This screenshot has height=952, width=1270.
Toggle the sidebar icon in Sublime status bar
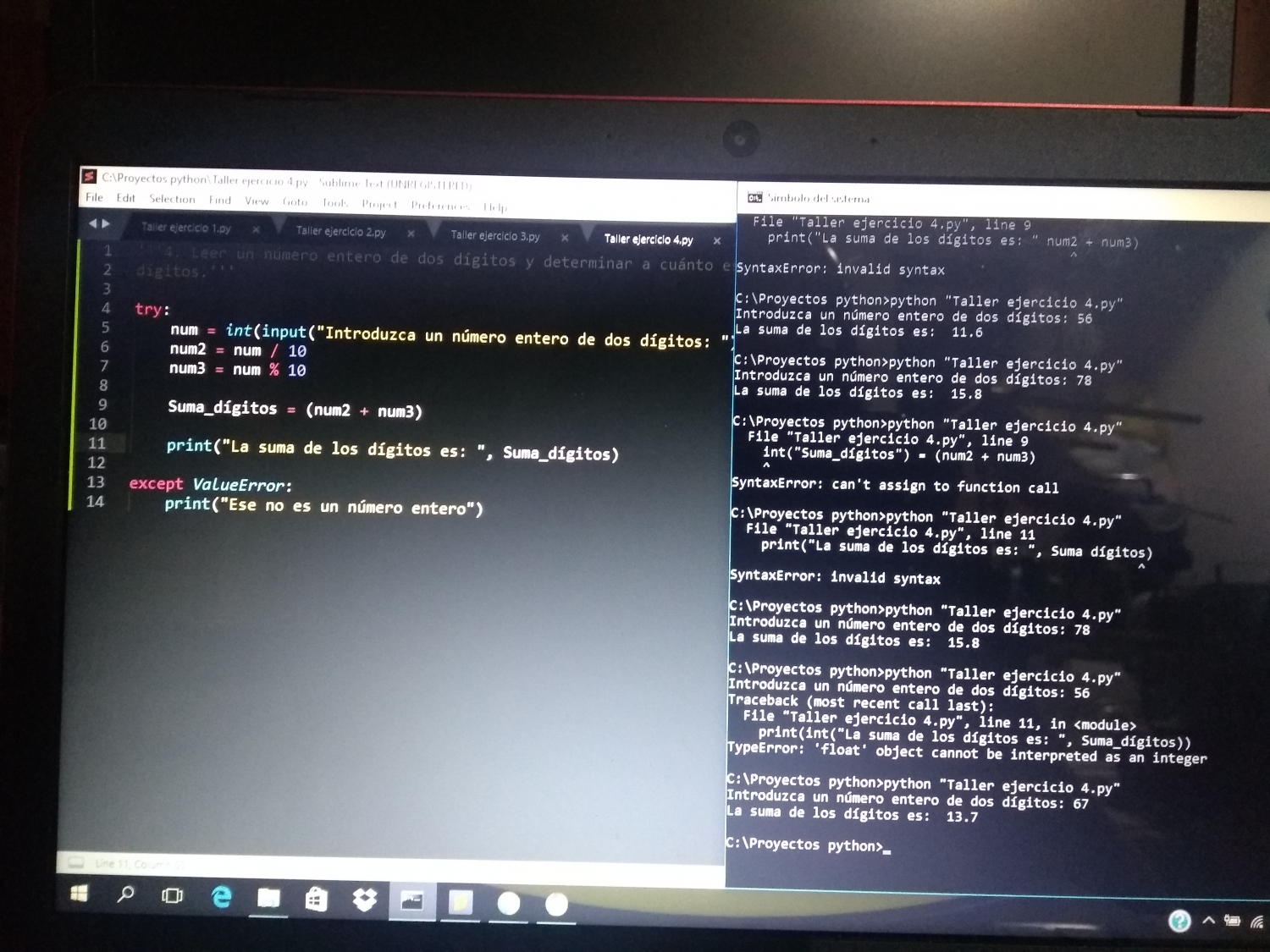pos(76,862)
